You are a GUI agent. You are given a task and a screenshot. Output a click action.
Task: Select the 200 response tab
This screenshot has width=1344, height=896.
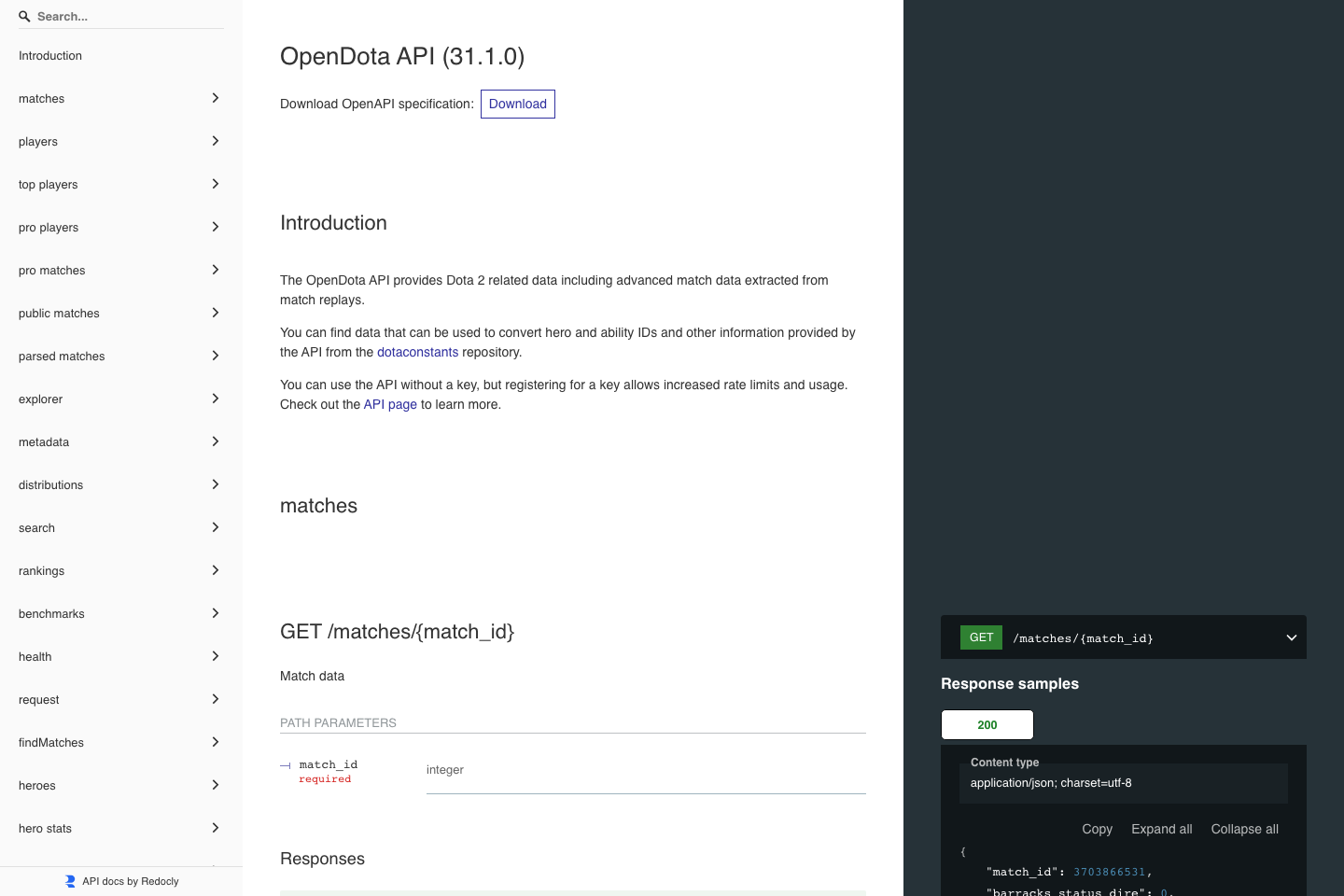tap(987, 724)
